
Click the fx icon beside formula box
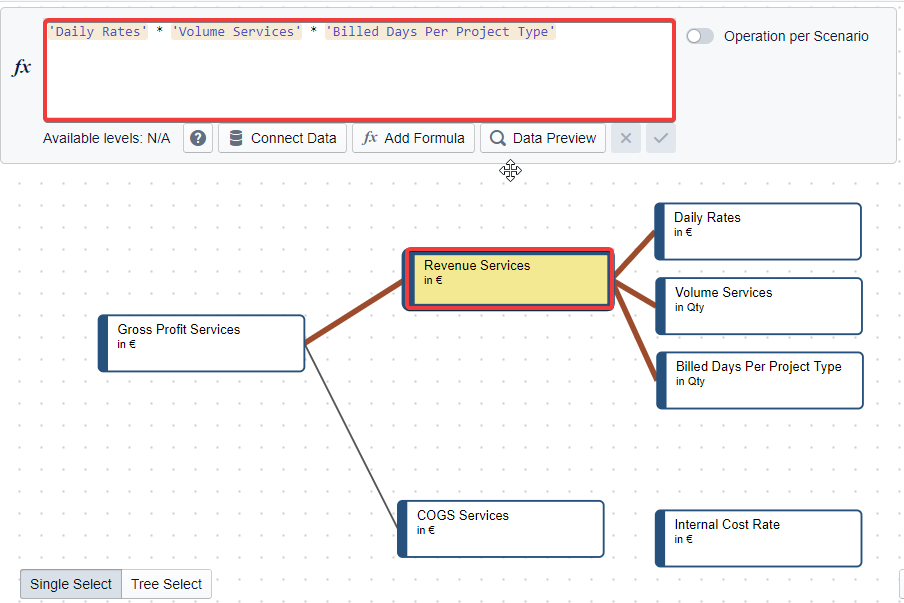click(x=22, y=68)
